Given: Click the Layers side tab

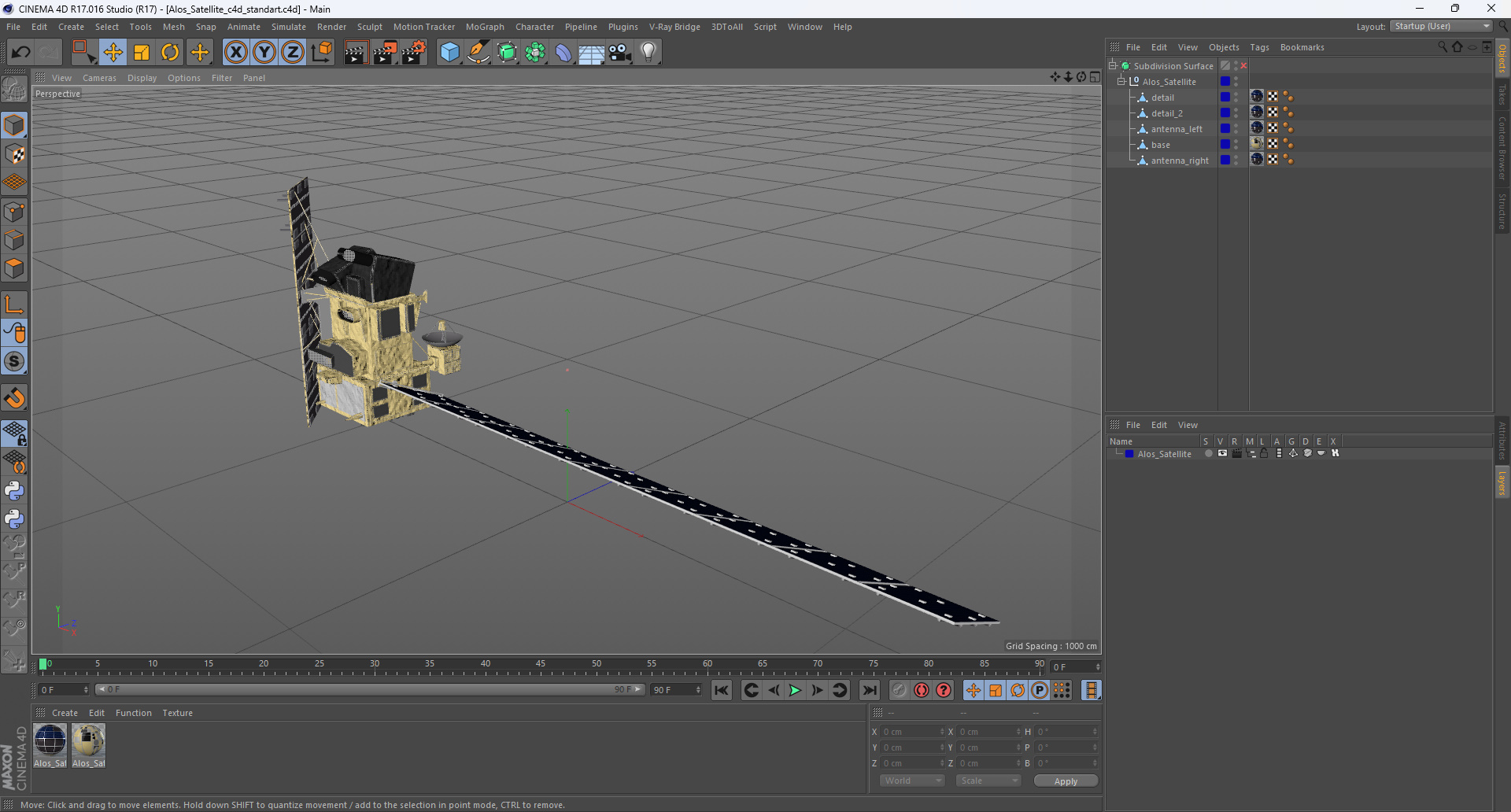Looking at the screenshot, I should pyautogui.click(x=1502, y=482).
